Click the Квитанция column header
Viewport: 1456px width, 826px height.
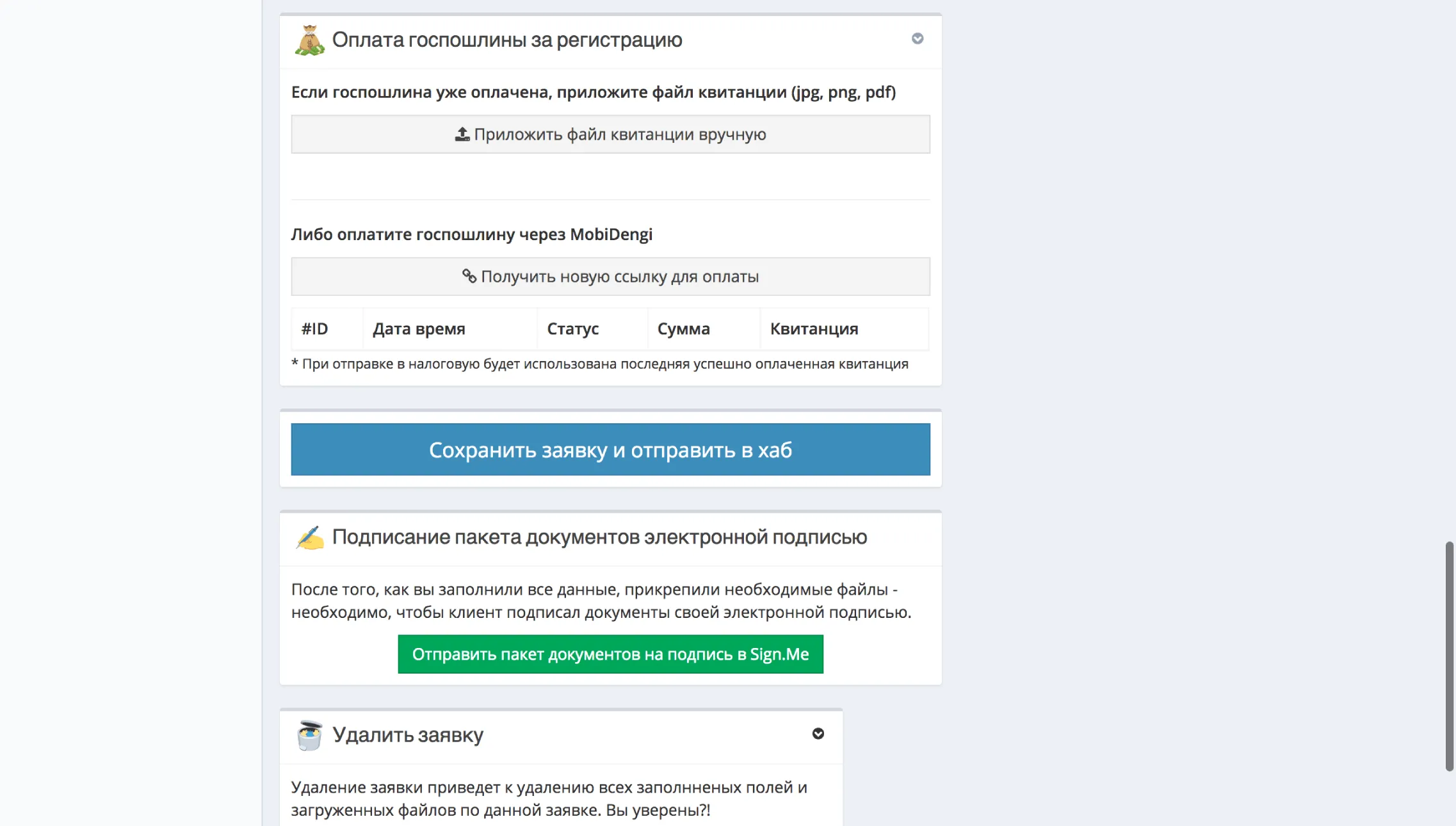[x=814, y=329]
